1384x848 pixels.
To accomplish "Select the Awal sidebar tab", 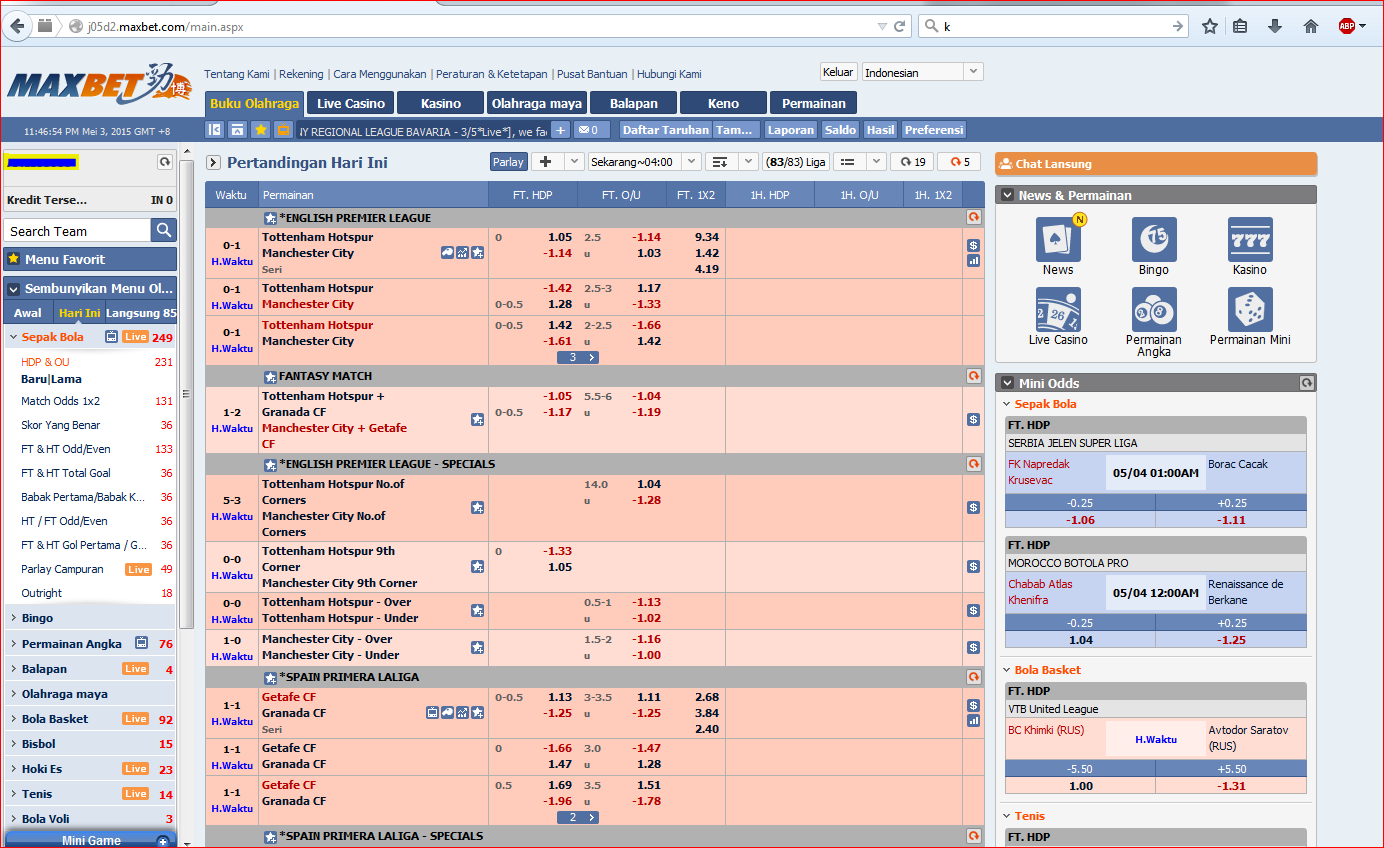I will click(28, 313).
